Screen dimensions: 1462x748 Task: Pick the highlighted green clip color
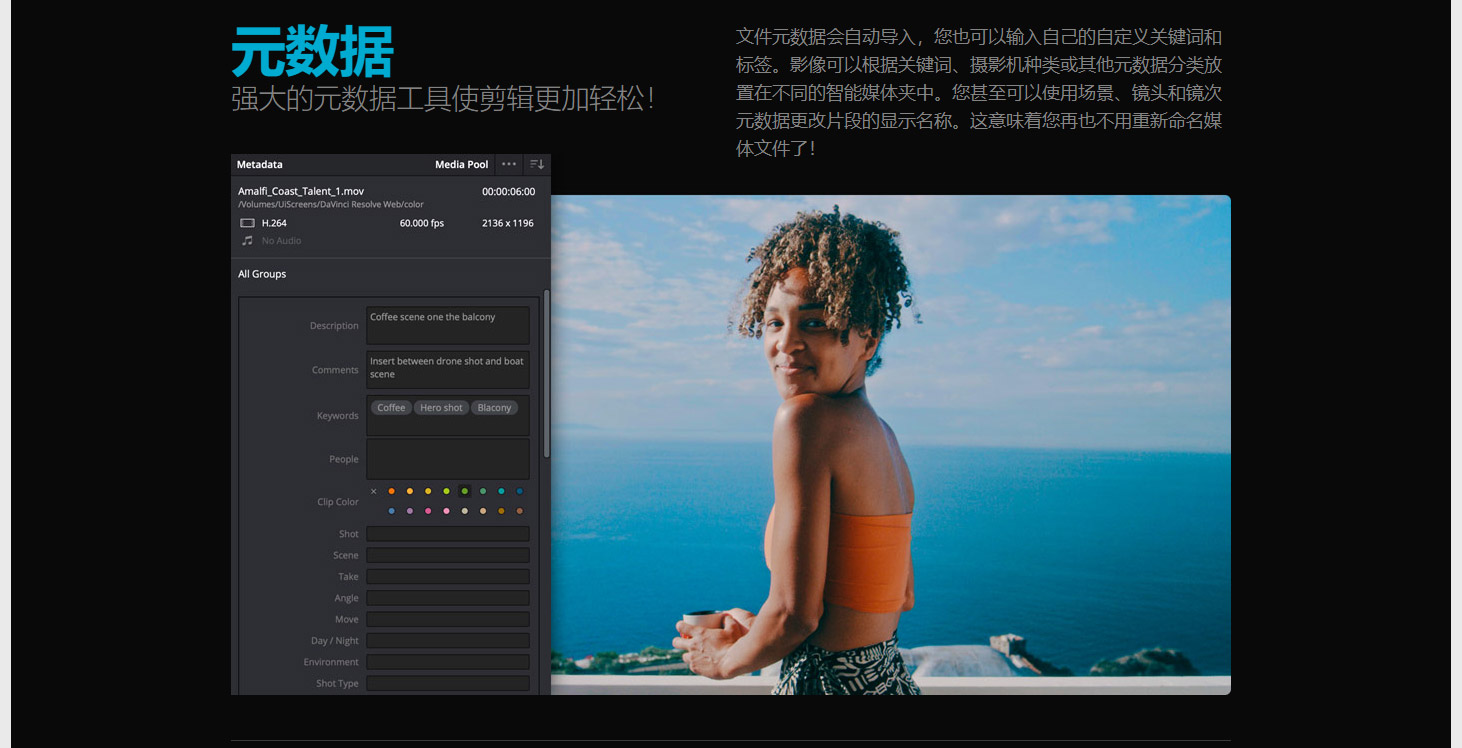coord(465,491)
